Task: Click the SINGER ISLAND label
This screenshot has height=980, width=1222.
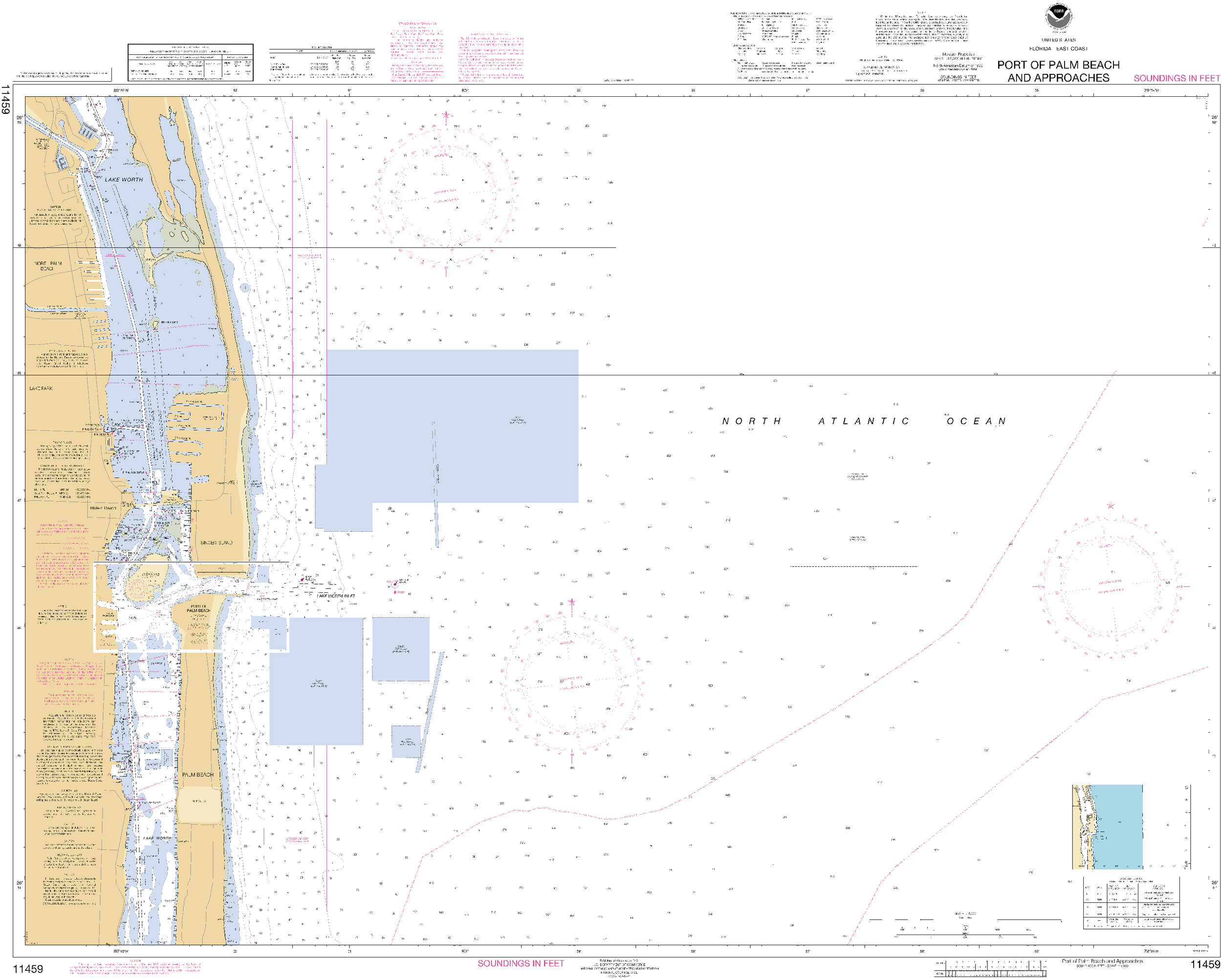Action: (216, 543)
